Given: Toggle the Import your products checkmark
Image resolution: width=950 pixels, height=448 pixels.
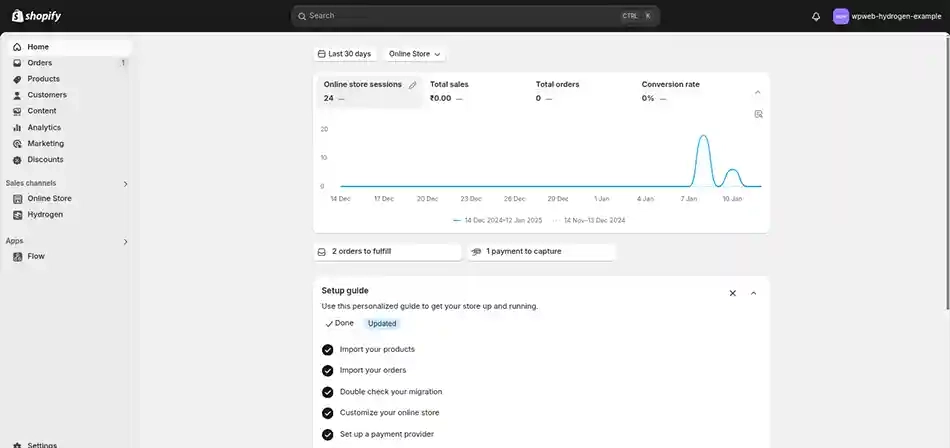Looking at the screenshot, I should tap(327, 350).
